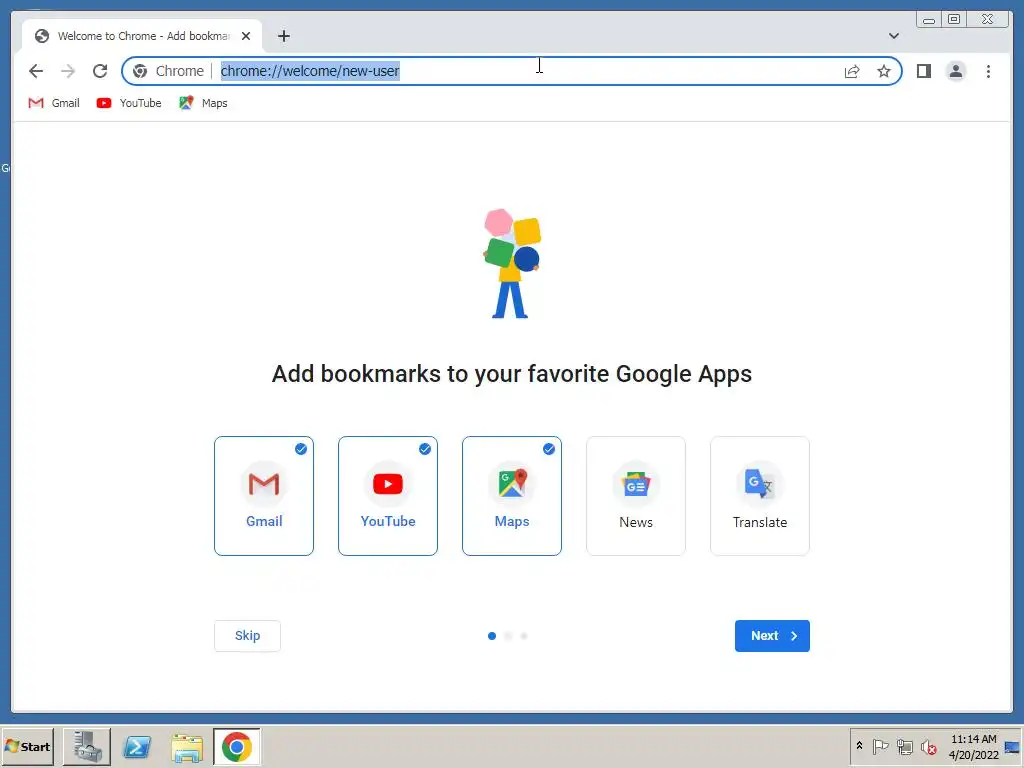Image resolution: width=1024 pixels, height=768 pixels.
Task: Click the Chrome site info icon in address bar
Action: click(140, 71)
